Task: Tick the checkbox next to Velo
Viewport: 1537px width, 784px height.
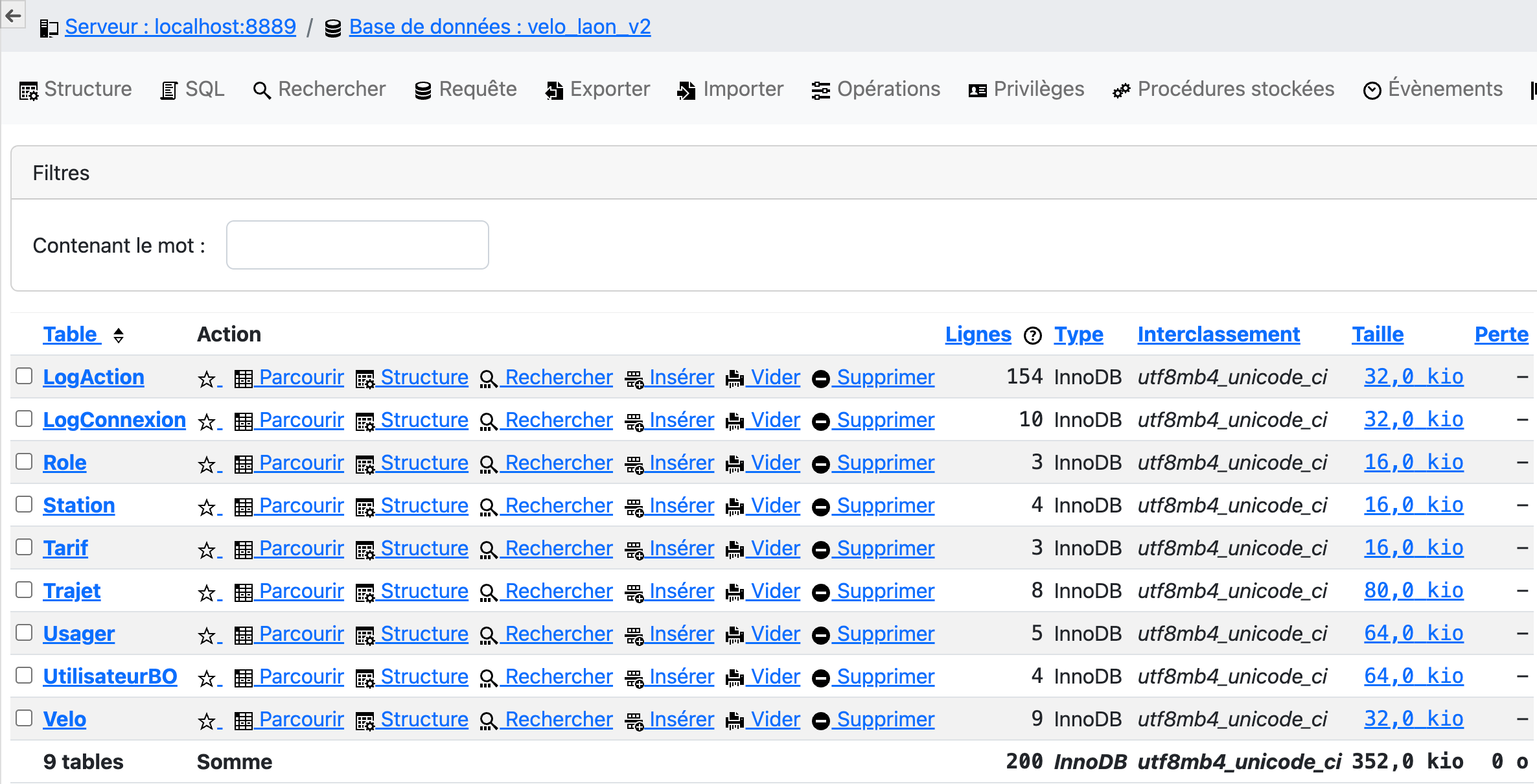Action: (x=24, y=719)
